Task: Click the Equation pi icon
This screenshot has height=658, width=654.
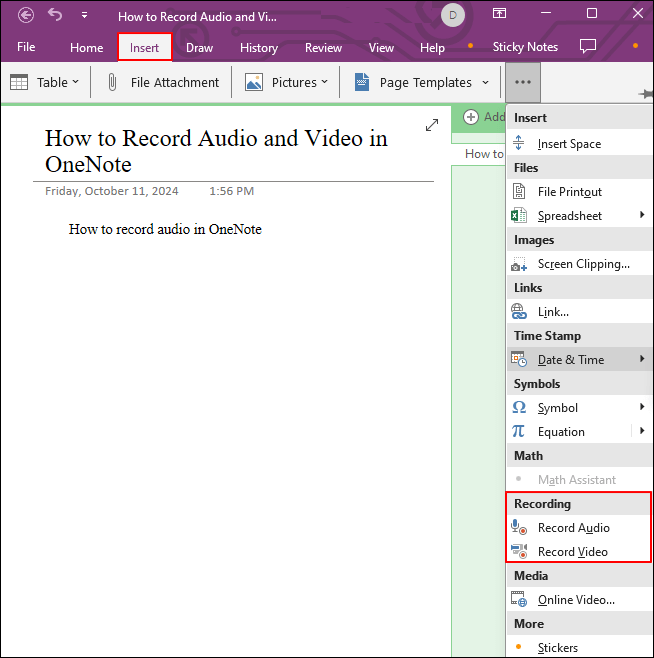Action: click(x=518, y=431)
